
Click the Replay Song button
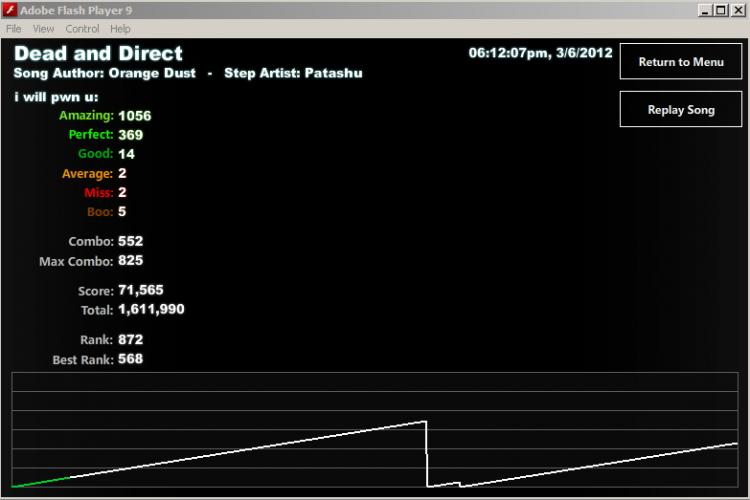pyautogui.click(x=681, y=110)
